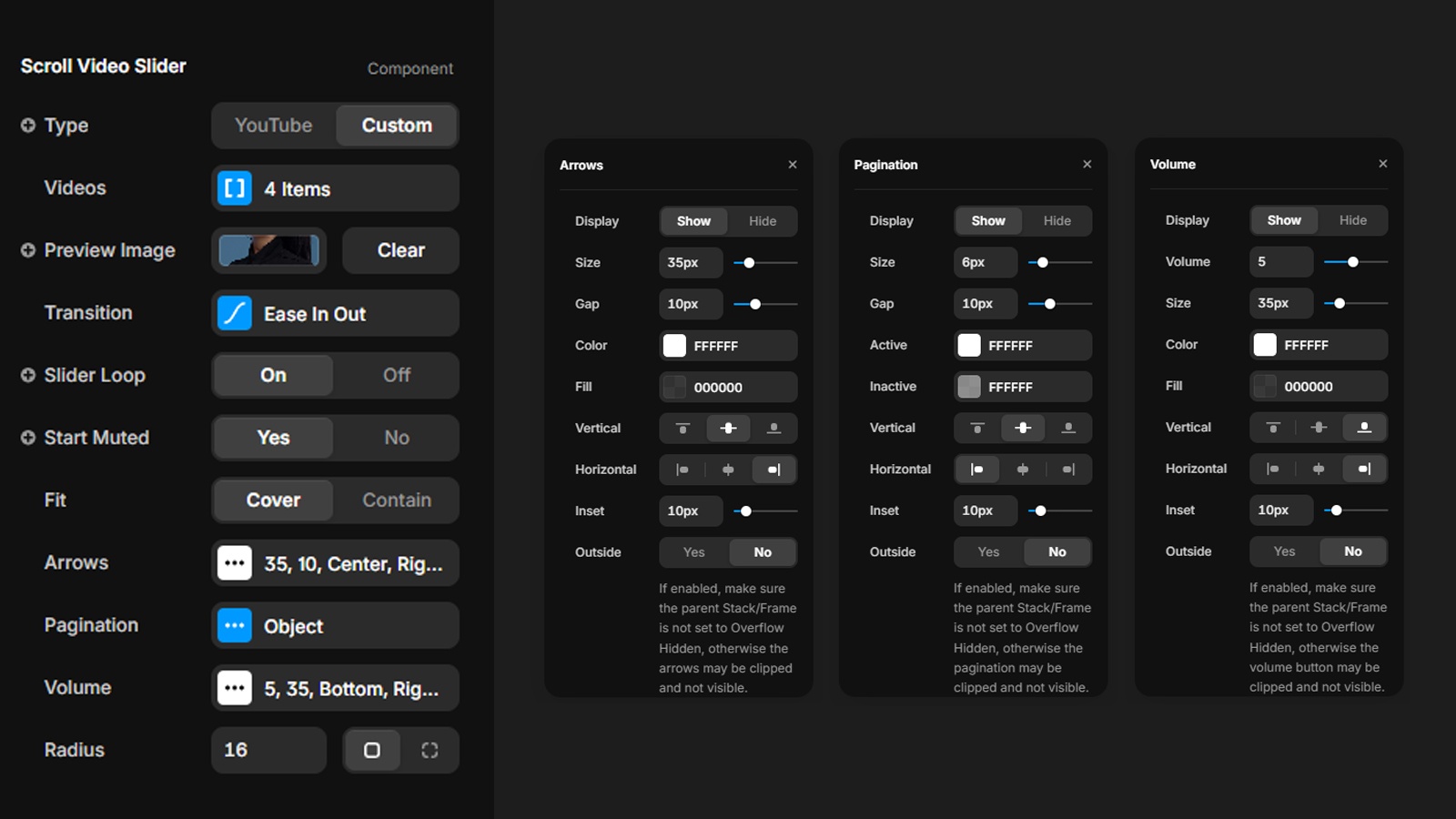Viewport: 1456px width, 819px height.
Task: Open the Transition Ease In Out selector
Action: click(x=335, y=314)
